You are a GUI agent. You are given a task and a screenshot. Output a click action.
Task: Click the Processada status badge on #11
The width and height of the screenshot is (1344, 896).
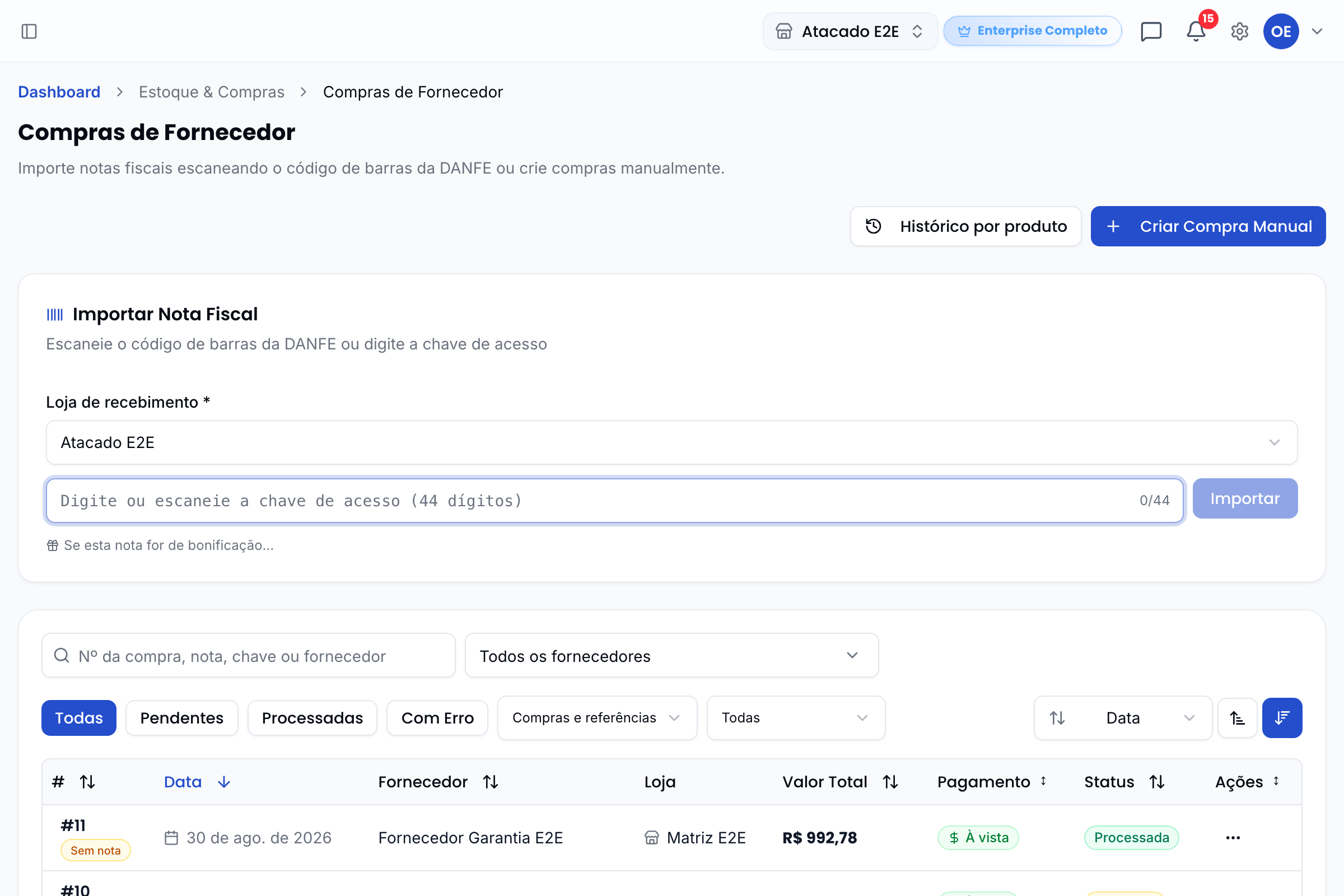[1131, 838]
